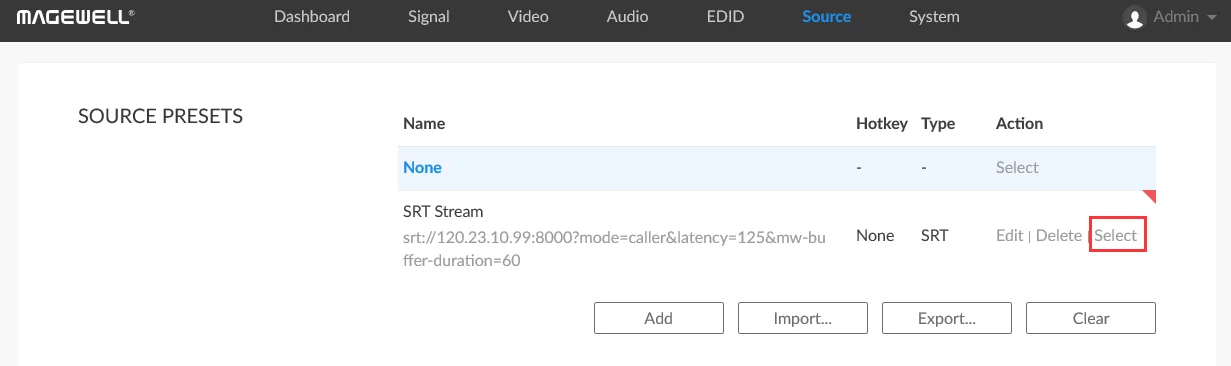Clear all source presets
The image size is (1231, 366).
(1091, 318)
